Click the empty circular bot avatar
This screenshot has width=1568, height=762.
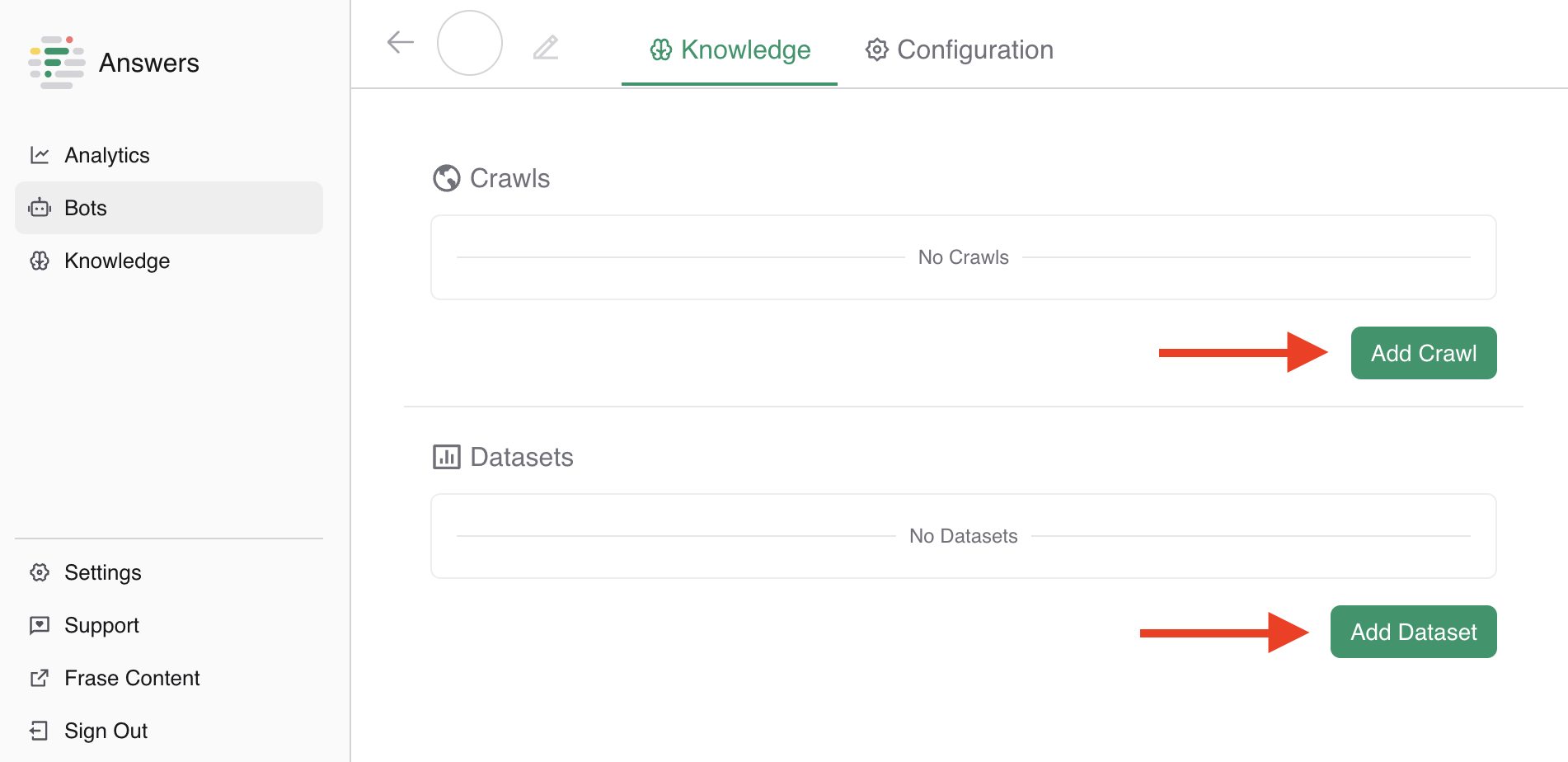[x=470, y=43]
